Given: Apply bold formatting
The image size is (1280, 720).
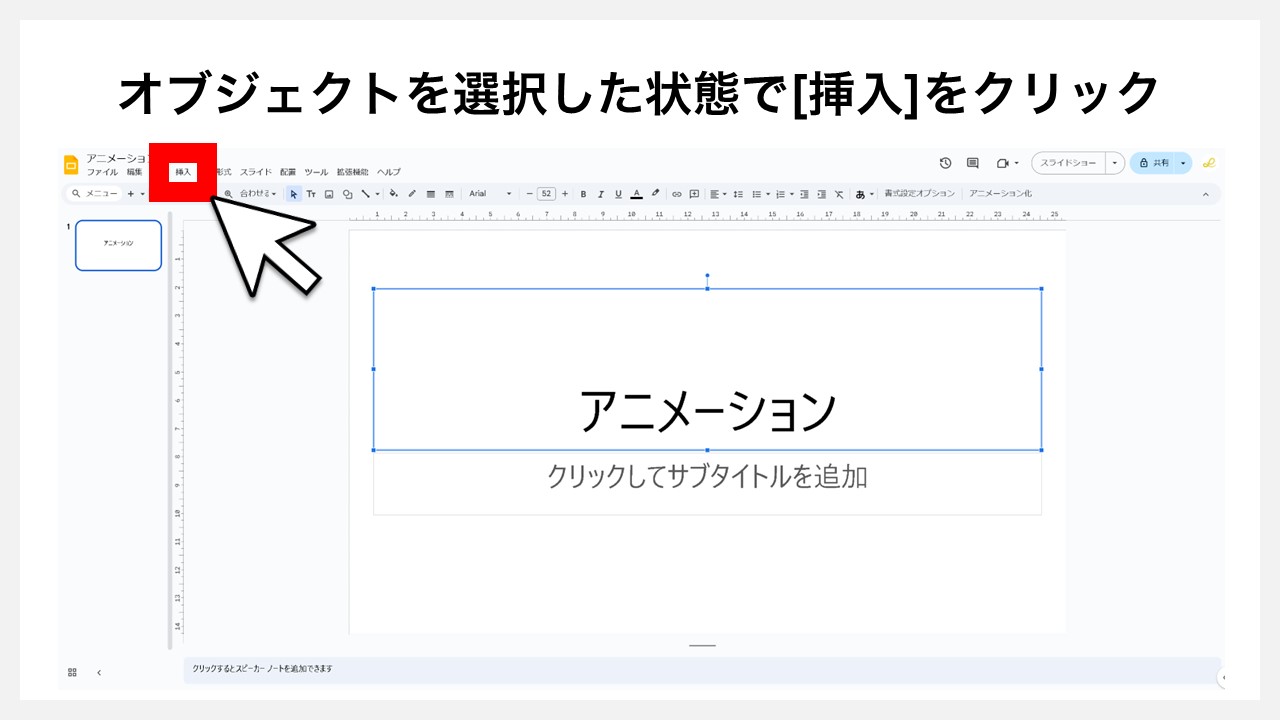Looking at the screenshot, I should [583, 193].
